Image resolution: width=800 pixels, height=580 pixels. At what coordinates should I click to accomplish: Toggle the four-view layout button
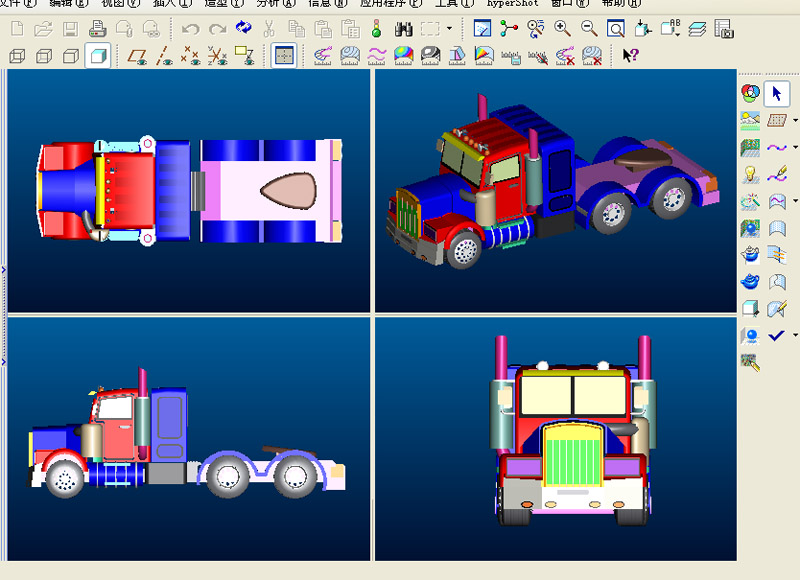click(284, 55)
